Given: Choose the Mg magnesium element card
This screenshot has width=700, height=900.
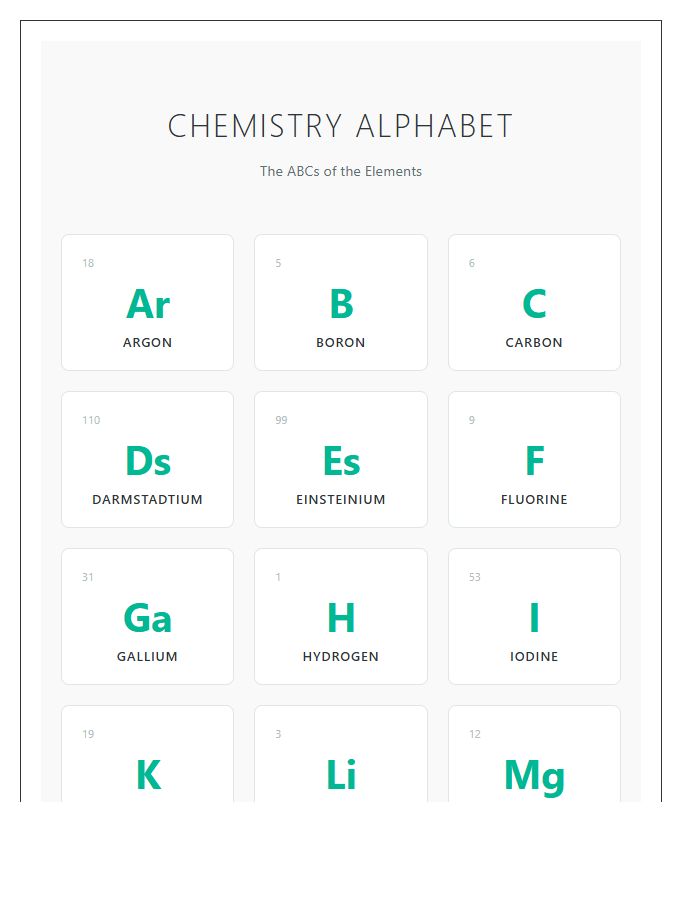Looking at the screenshot, I should 534,754.
